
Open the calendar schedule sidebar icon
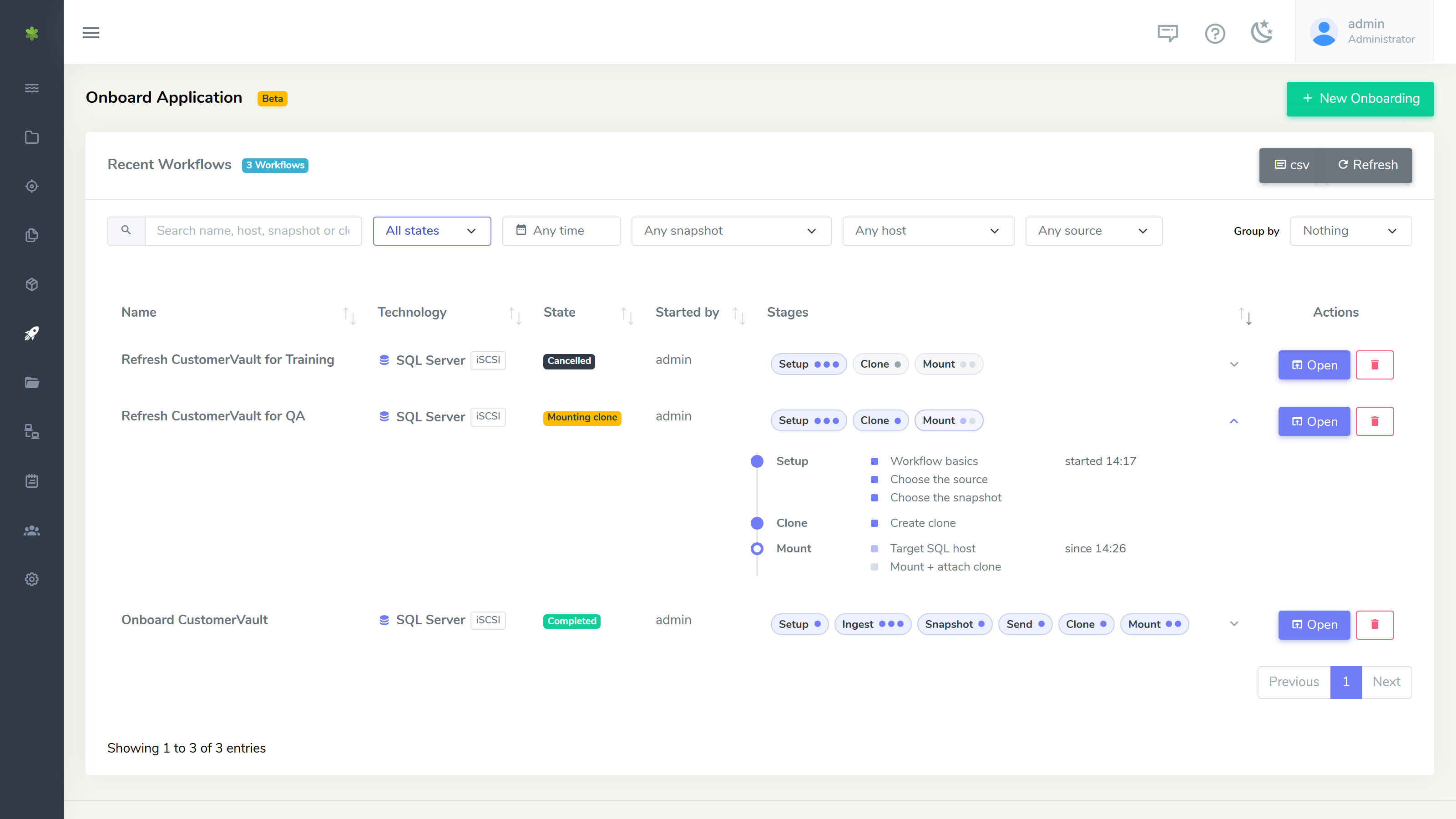click(32, 481)
